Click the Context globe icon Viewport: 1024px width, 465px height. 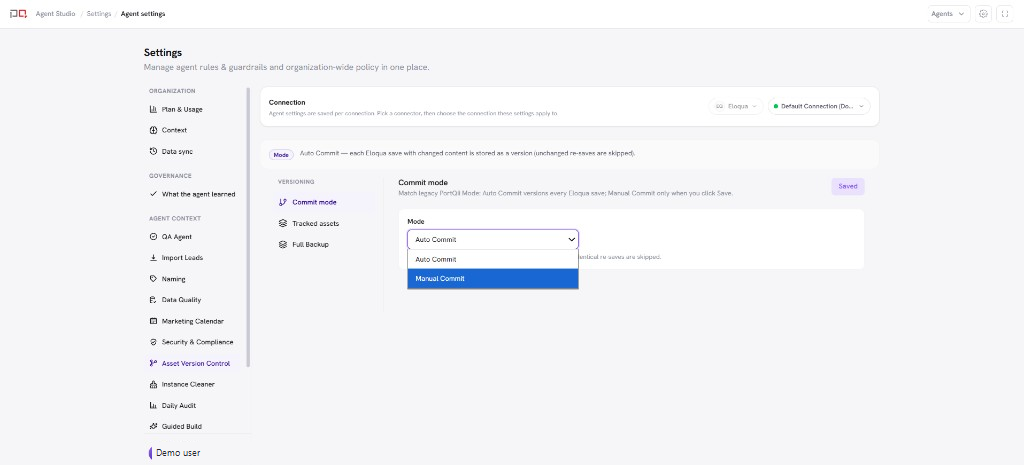pos(153,130)
